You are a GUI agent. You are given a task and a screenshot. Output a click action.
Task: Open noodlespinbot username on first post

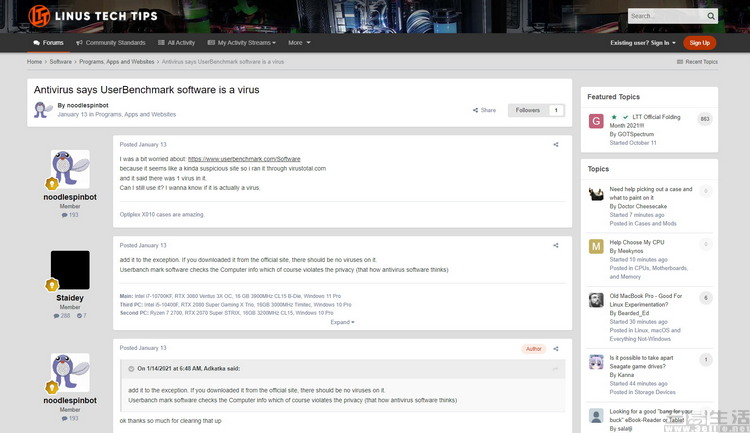tap(70, 197)
